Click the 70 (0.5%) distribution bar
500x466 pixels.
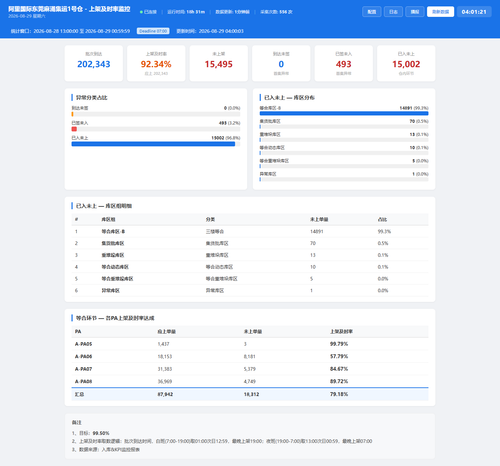[x=344, y=127]
